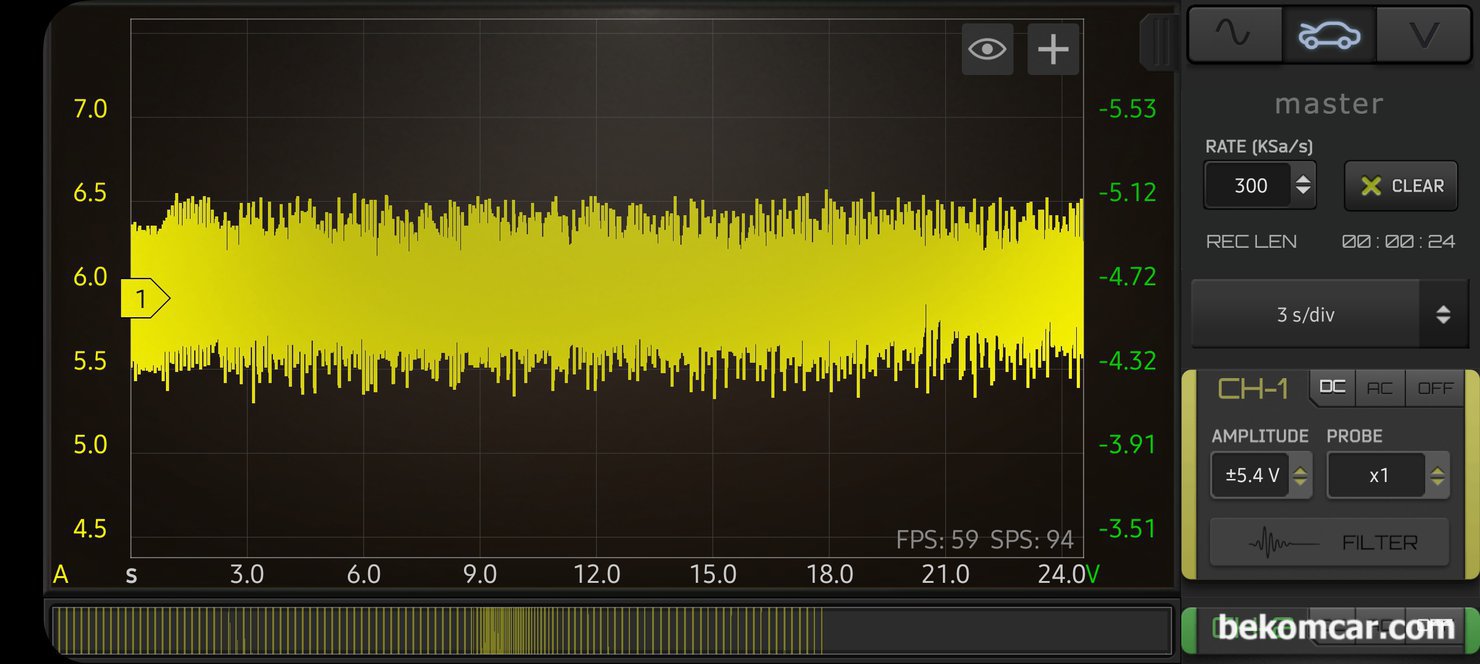
Task: Switch to the car automotive tab
Action: point(1329,35)
